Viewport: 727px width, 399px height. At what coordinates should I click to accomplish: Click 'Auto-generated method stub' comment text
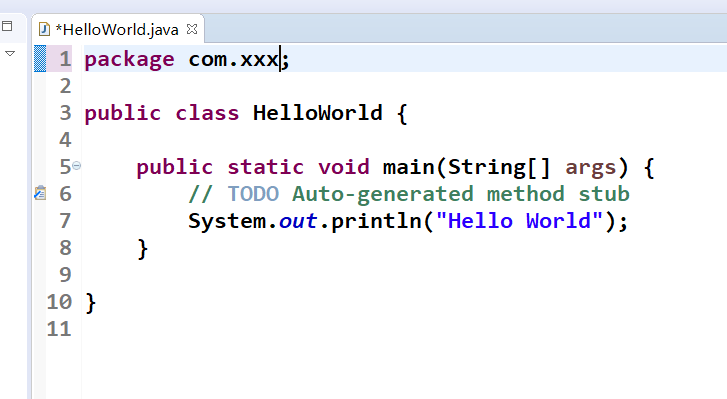pos(460,194)
